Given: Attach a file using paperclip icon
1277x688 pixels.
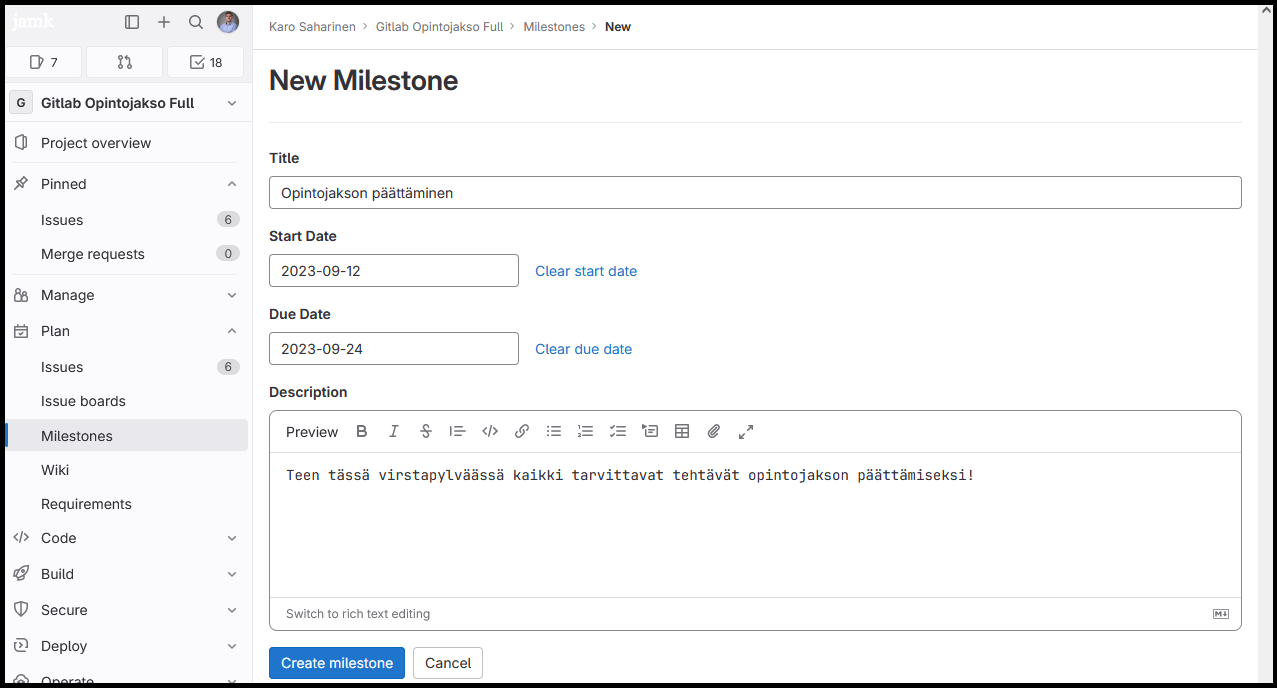Looking at the screenshot, I should (x=714, y=431).
